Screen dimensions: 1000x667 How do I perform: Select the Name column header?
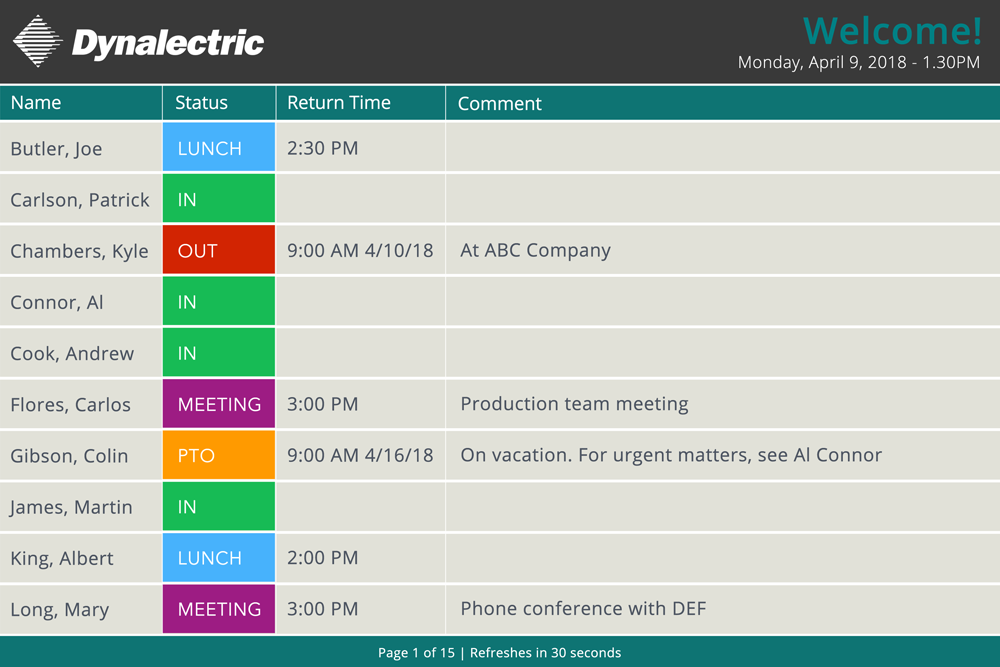(81, 103)
